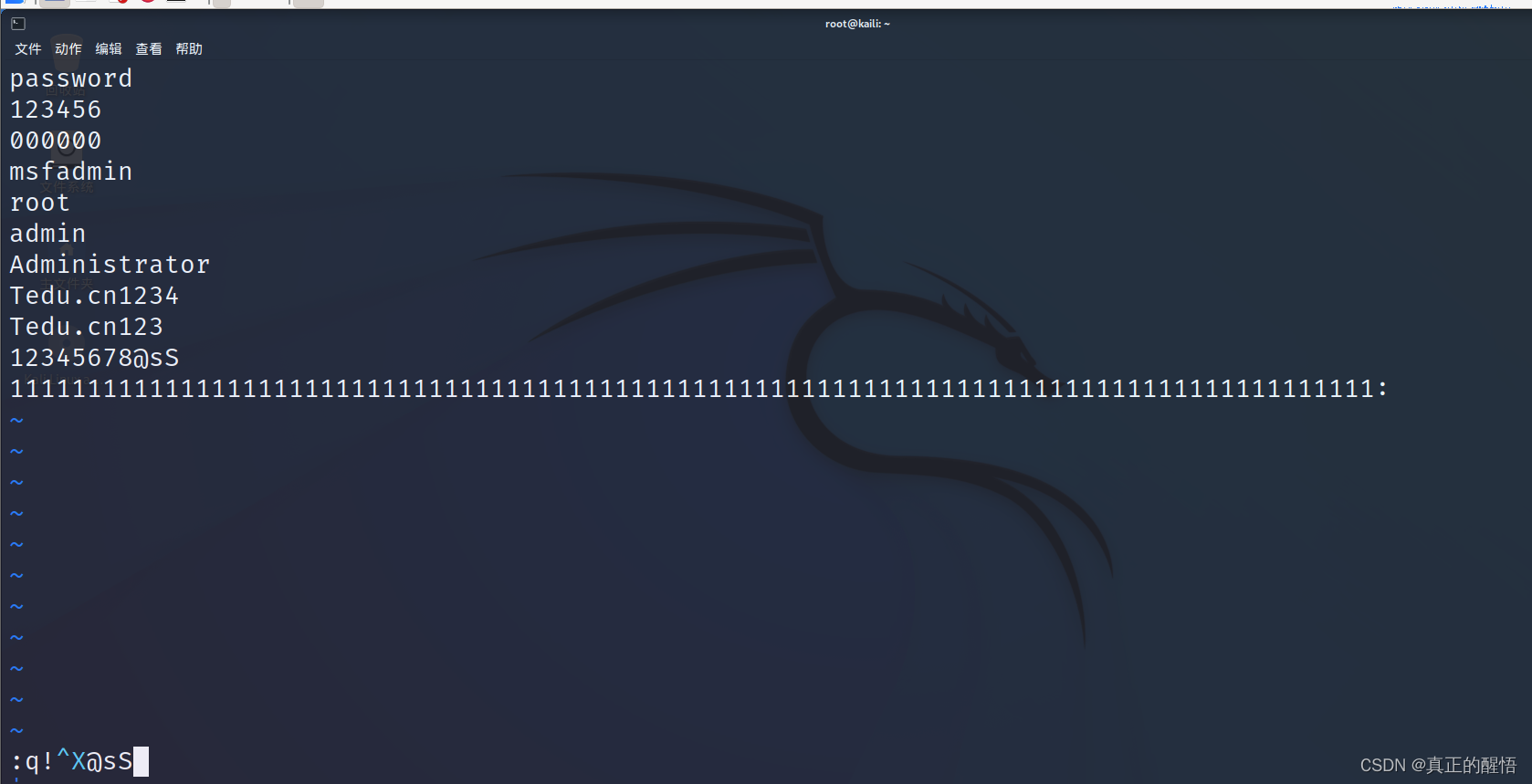
Task: Click the 'root' line
Action: 40,203
